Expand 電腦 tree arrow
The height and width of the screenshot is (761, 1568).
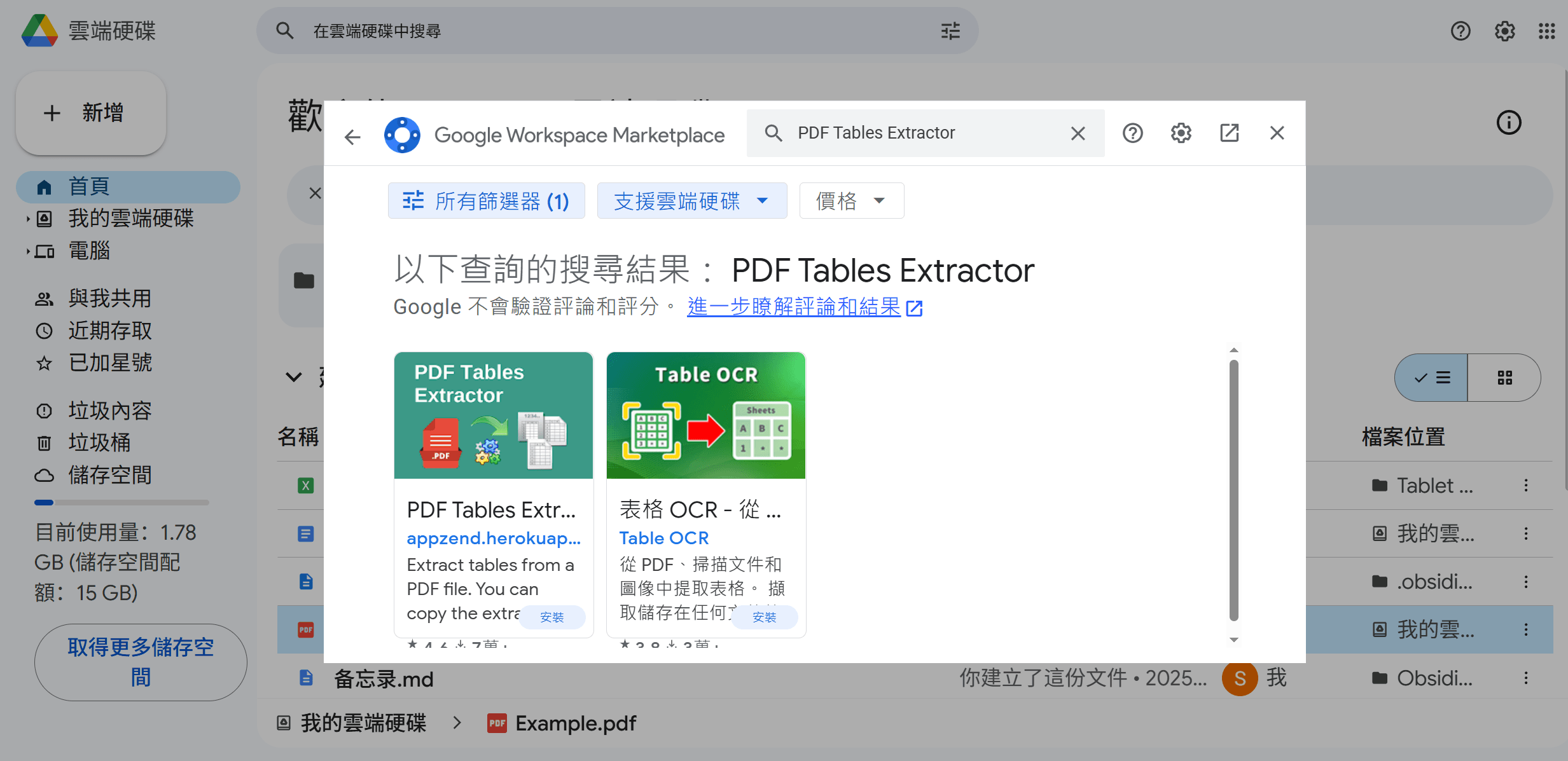27,251
